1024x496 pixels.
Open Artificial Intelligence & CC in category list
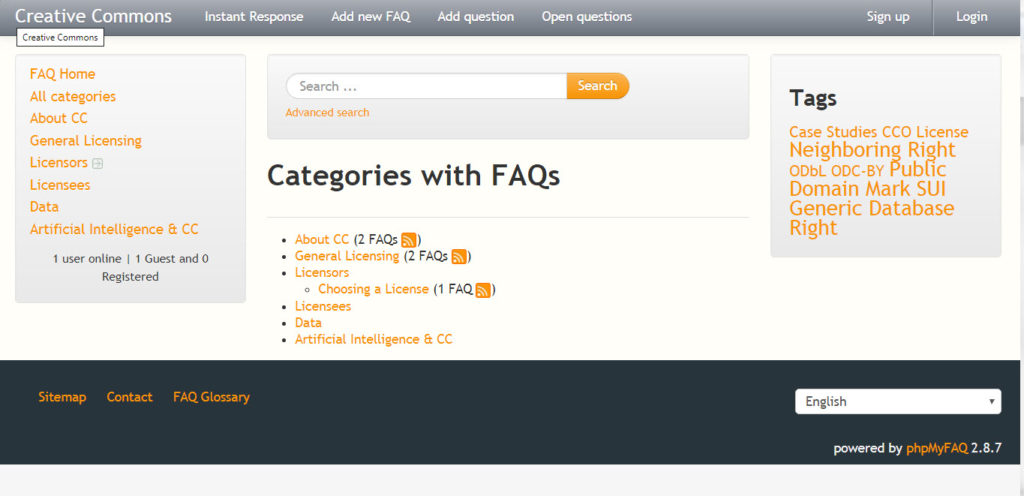tap(373, 340)
